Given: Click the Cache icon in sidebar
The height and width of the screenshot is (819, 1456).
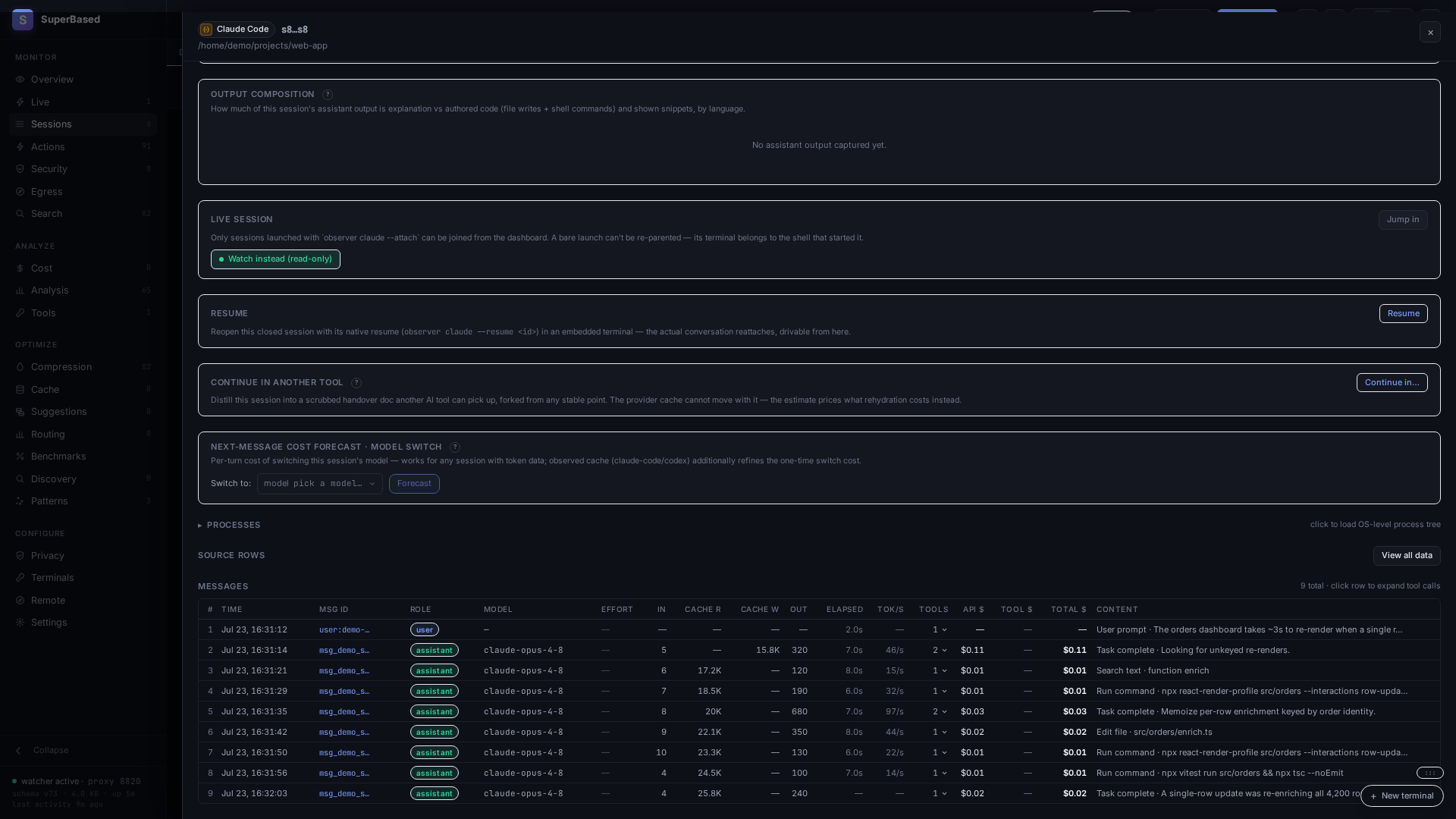Looking at the screenshot, I should tap(20, 390).
